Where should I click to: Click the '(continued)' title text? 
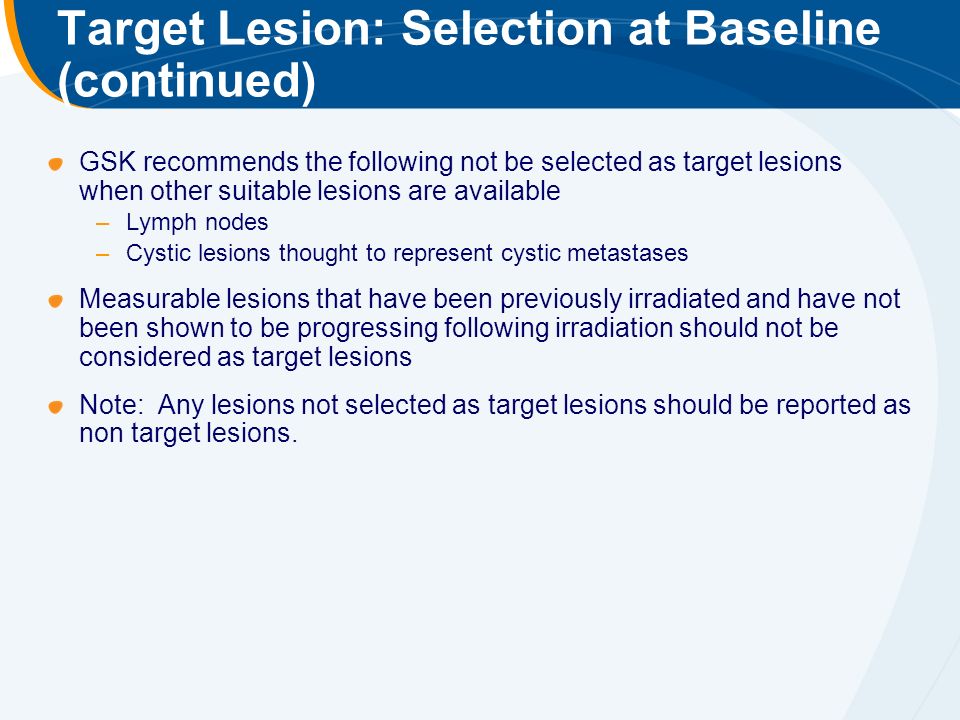[x=187, y=80]
